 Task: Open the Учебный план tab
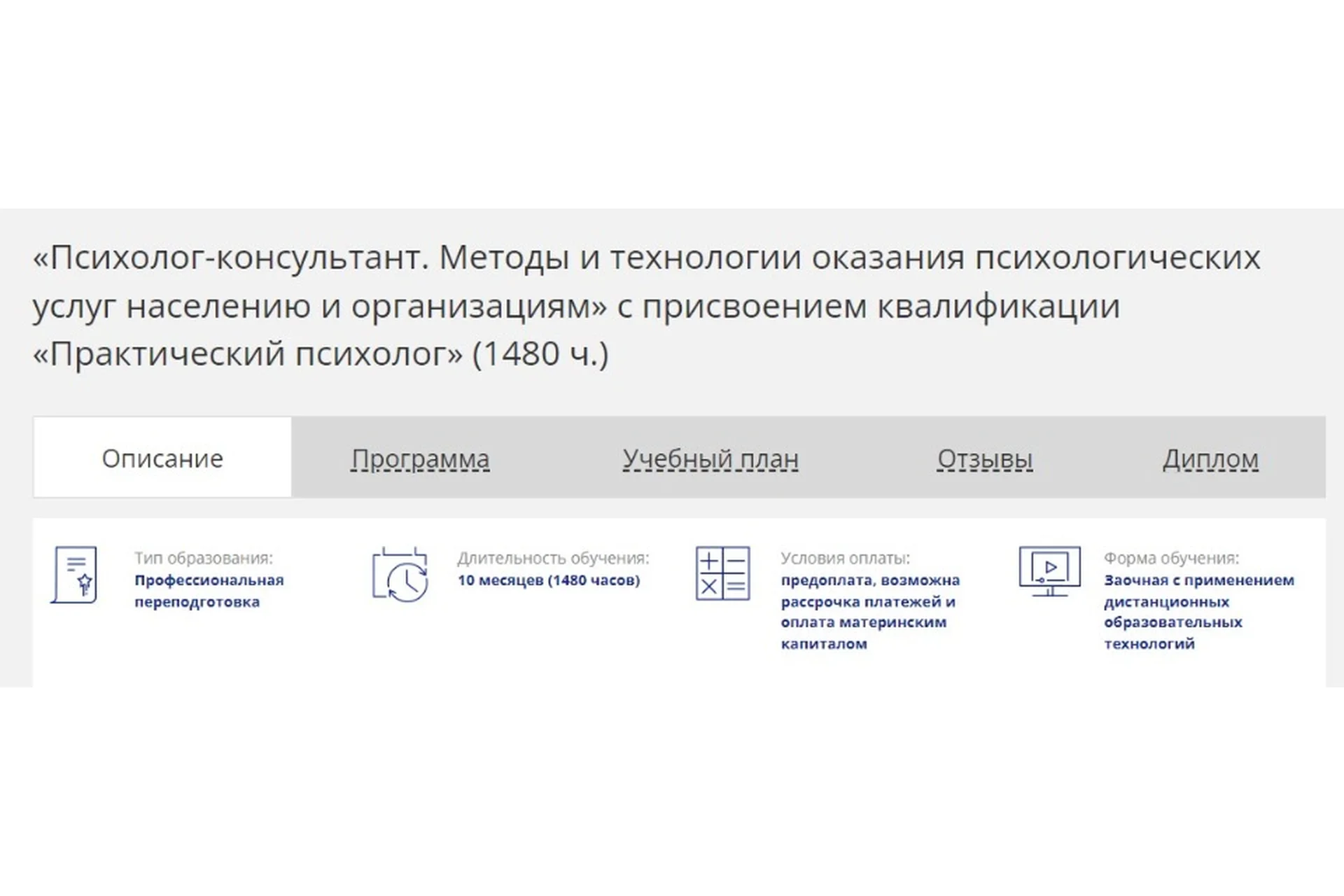pyautogui.click(x=710, y=459)
